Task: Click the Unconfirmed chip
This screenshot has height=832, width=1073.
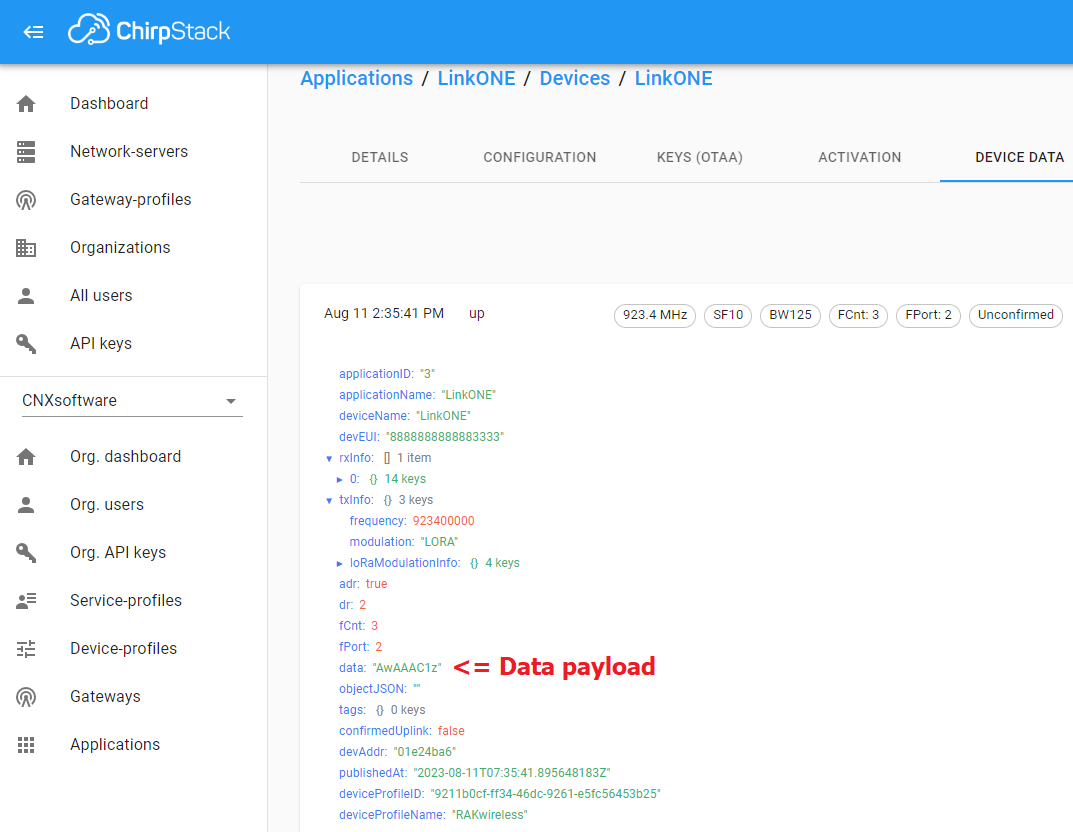Action: click(1016, 315)
